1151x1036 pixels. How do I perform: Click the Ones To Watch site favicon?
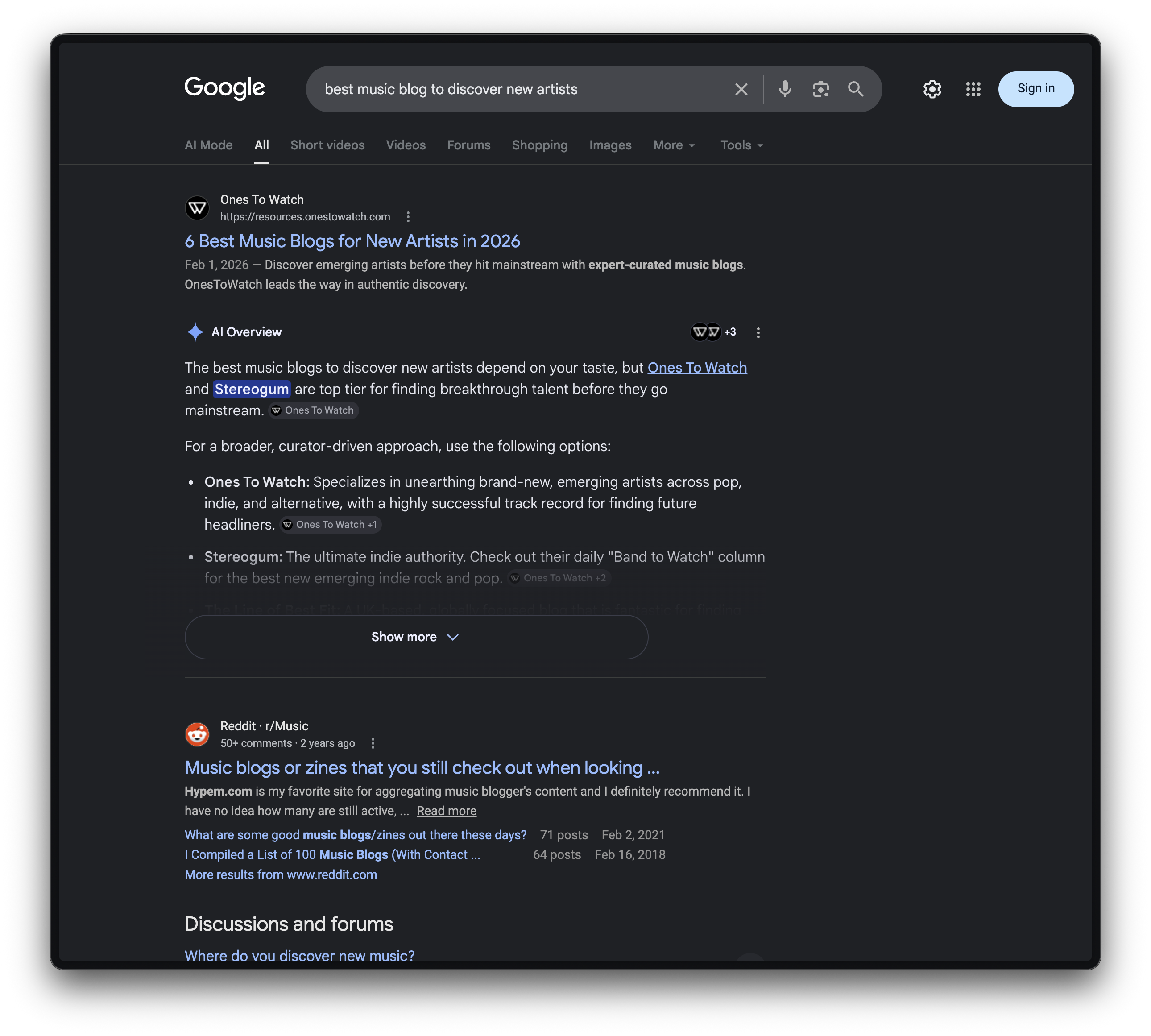pos(197,208)
